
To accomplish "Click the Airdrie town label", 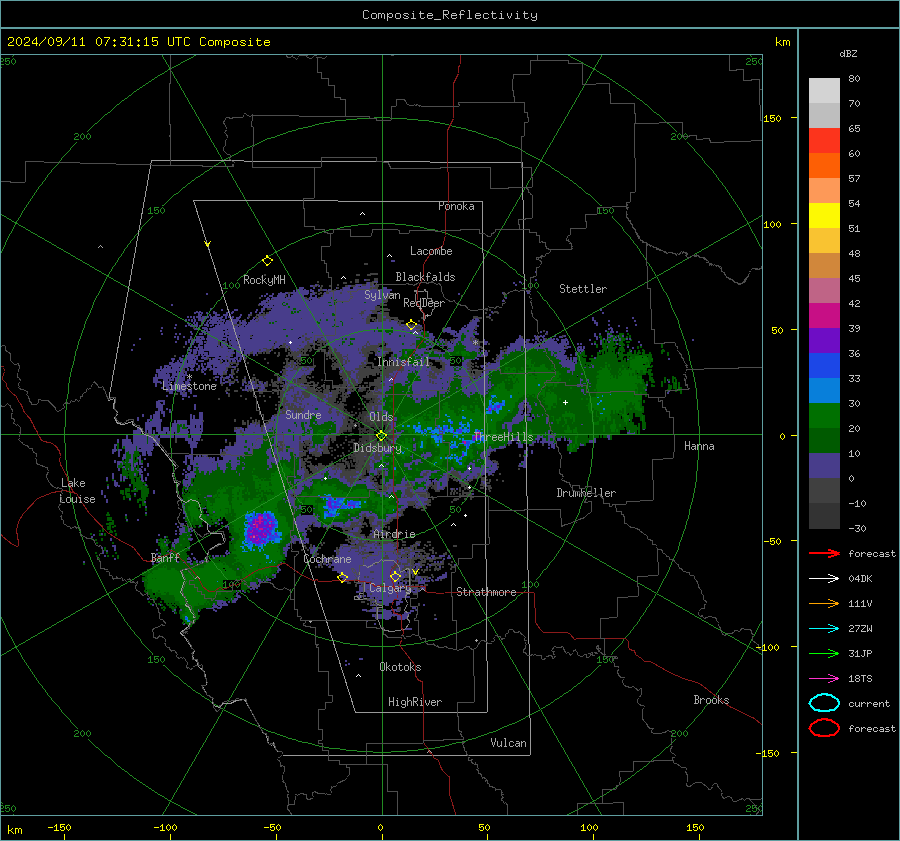I will pos(394,534).
